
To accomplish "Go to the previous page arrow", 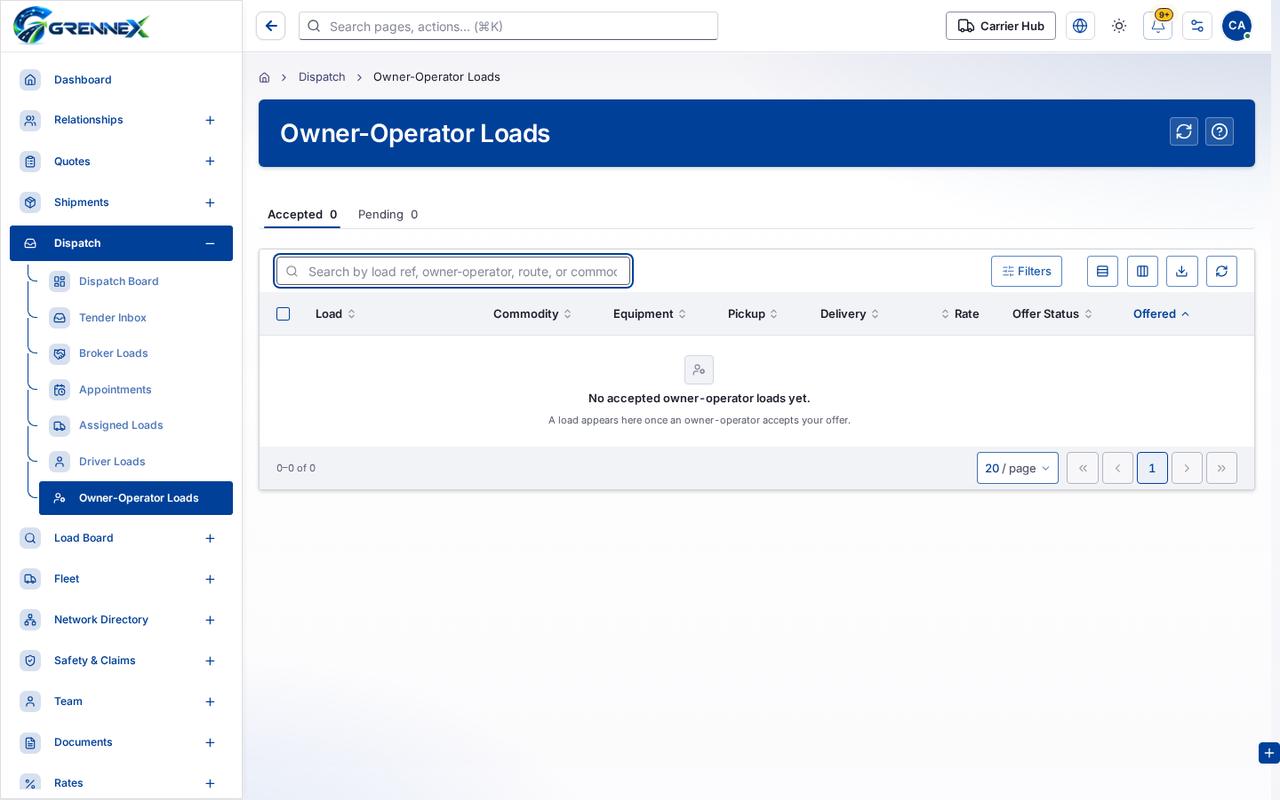I will coord(1117,468).
